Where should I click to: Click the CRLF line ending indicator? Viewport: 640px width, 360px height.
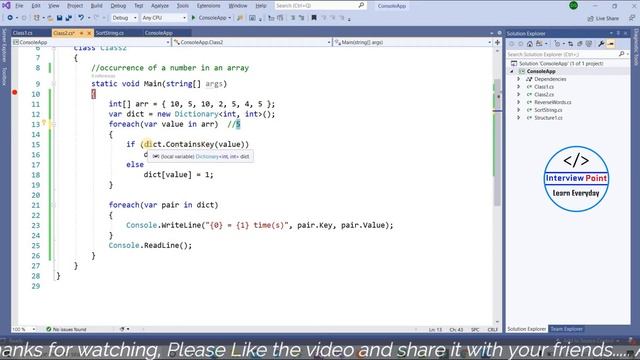tap(493, 329)
